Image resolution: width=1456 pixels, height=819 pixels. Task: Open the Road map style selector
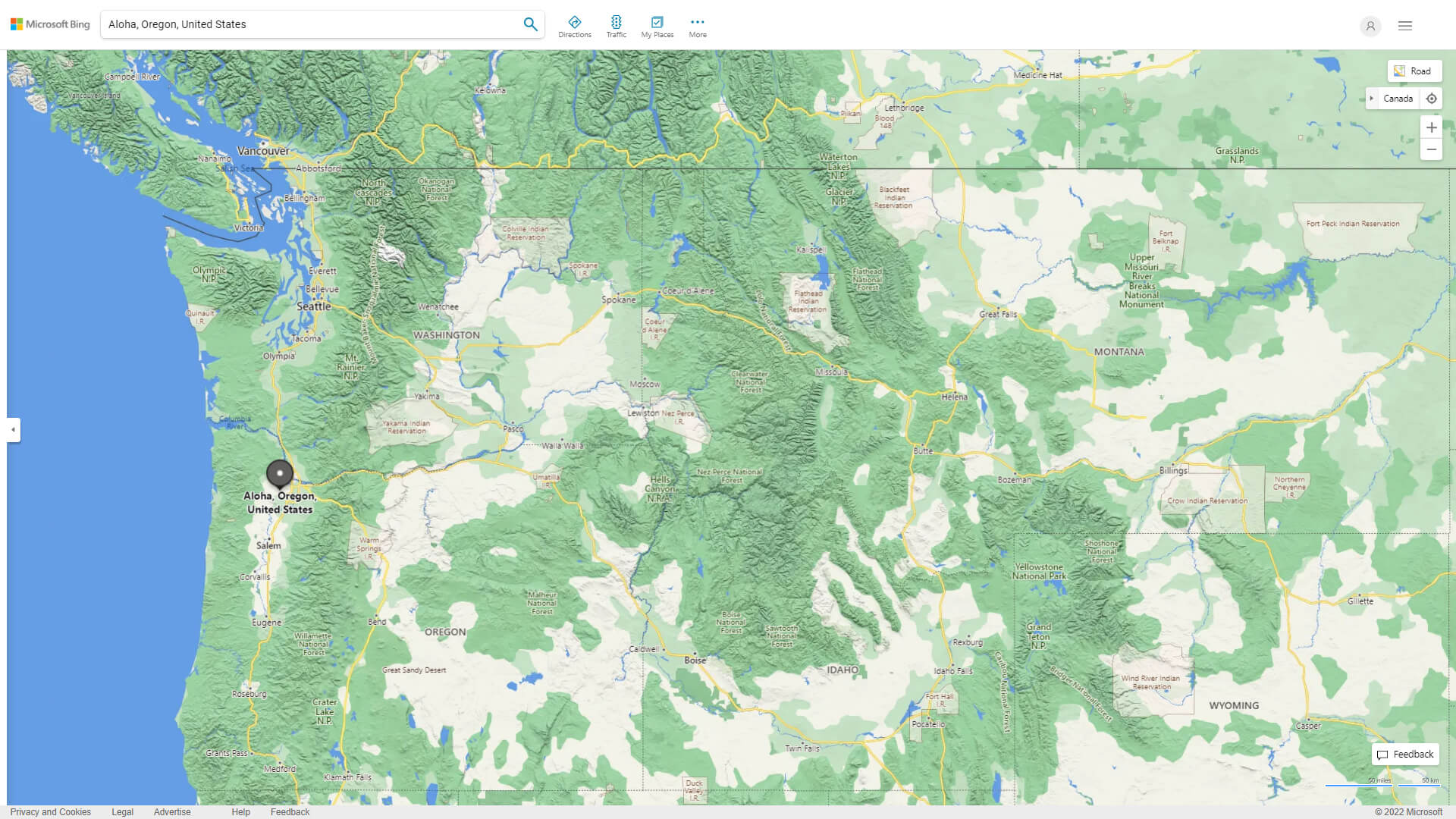click(1414, 71)
